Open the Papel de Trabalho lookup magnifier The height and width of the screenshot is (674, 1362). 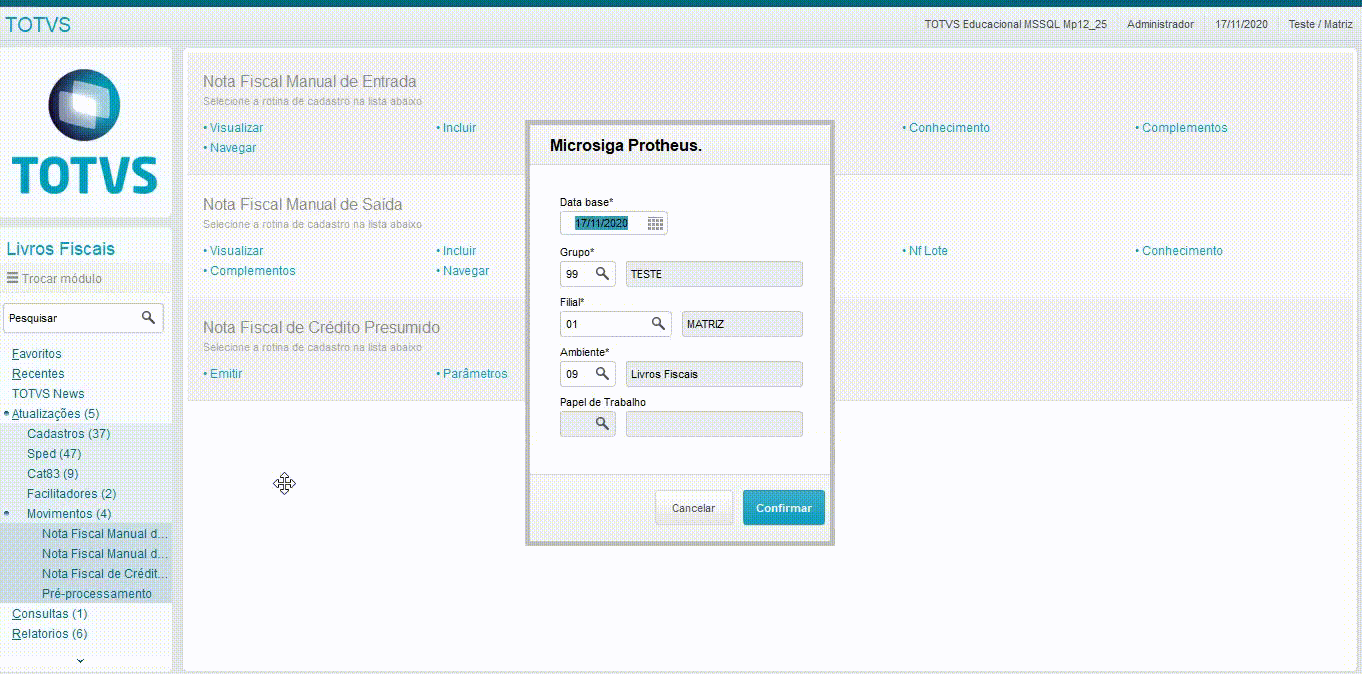pos(602,423)
